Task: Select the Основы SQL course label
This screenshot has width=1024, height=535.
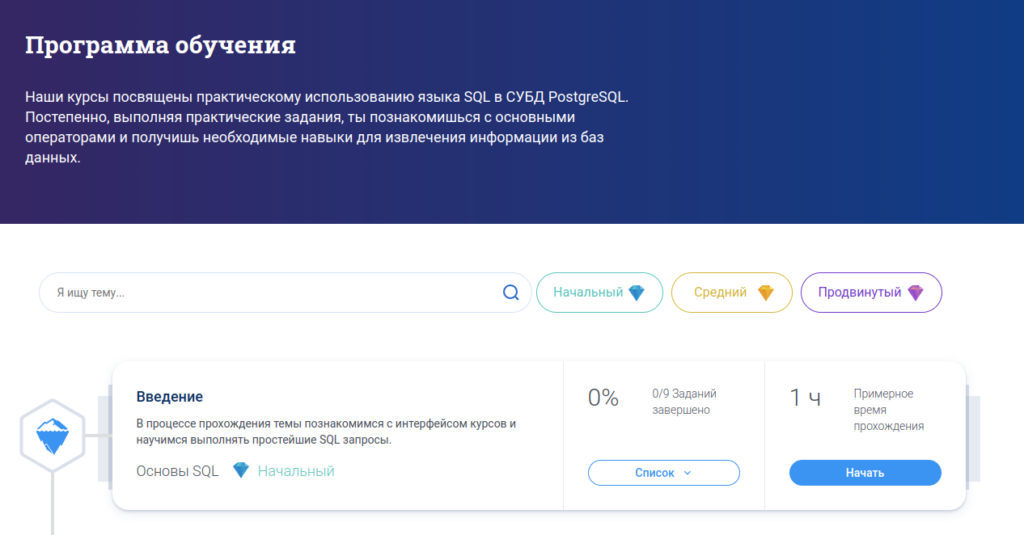Action: pyautogui.click(x=177, y=471)
